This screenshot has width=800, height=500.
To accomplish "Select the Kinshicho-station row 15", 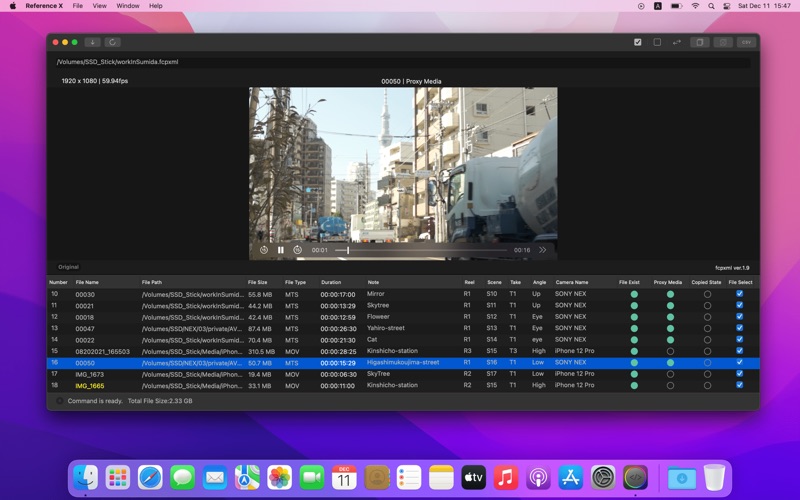I will [x=390, y=351].
